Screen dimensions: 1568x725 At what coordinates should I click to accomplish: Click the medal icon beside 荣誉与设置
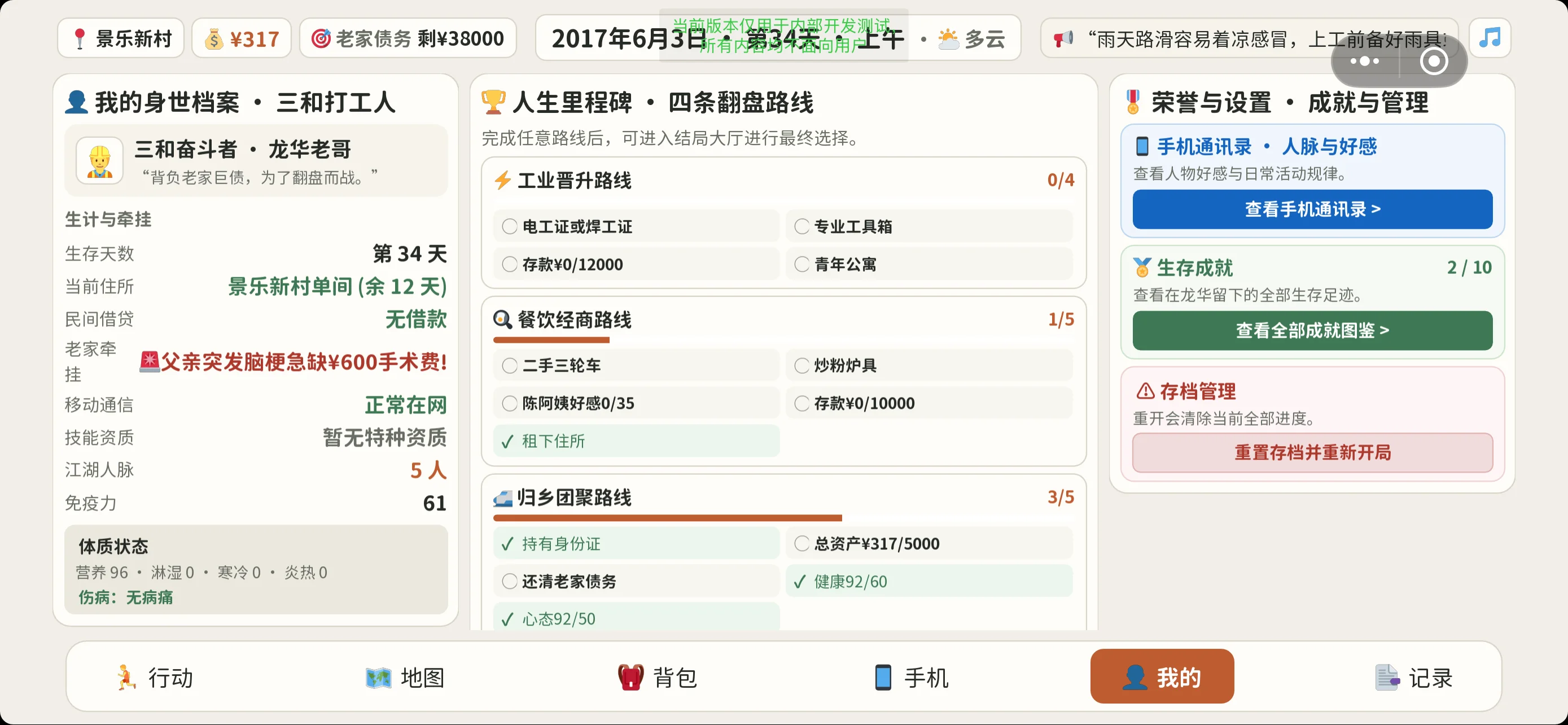point(1133,102)
